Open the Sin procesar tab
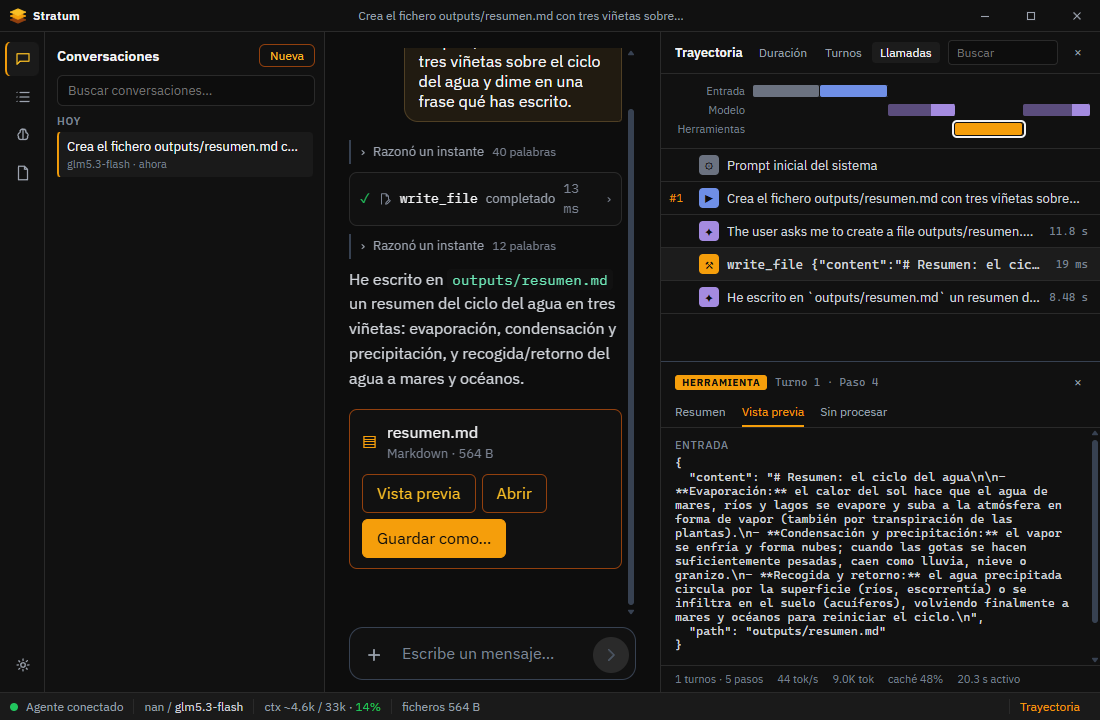The height and width of the screenshot is (720, 1100). [x=853, y=412]
